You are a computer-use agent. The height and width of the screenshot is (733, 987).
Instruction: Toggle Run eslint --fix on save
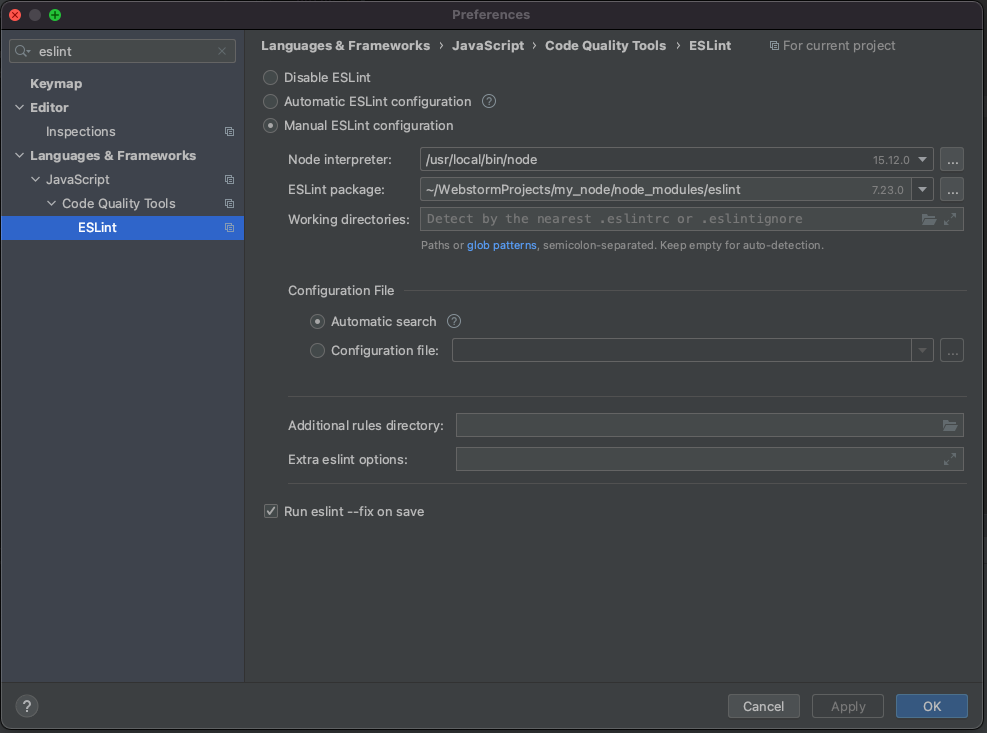coord(271,511)
